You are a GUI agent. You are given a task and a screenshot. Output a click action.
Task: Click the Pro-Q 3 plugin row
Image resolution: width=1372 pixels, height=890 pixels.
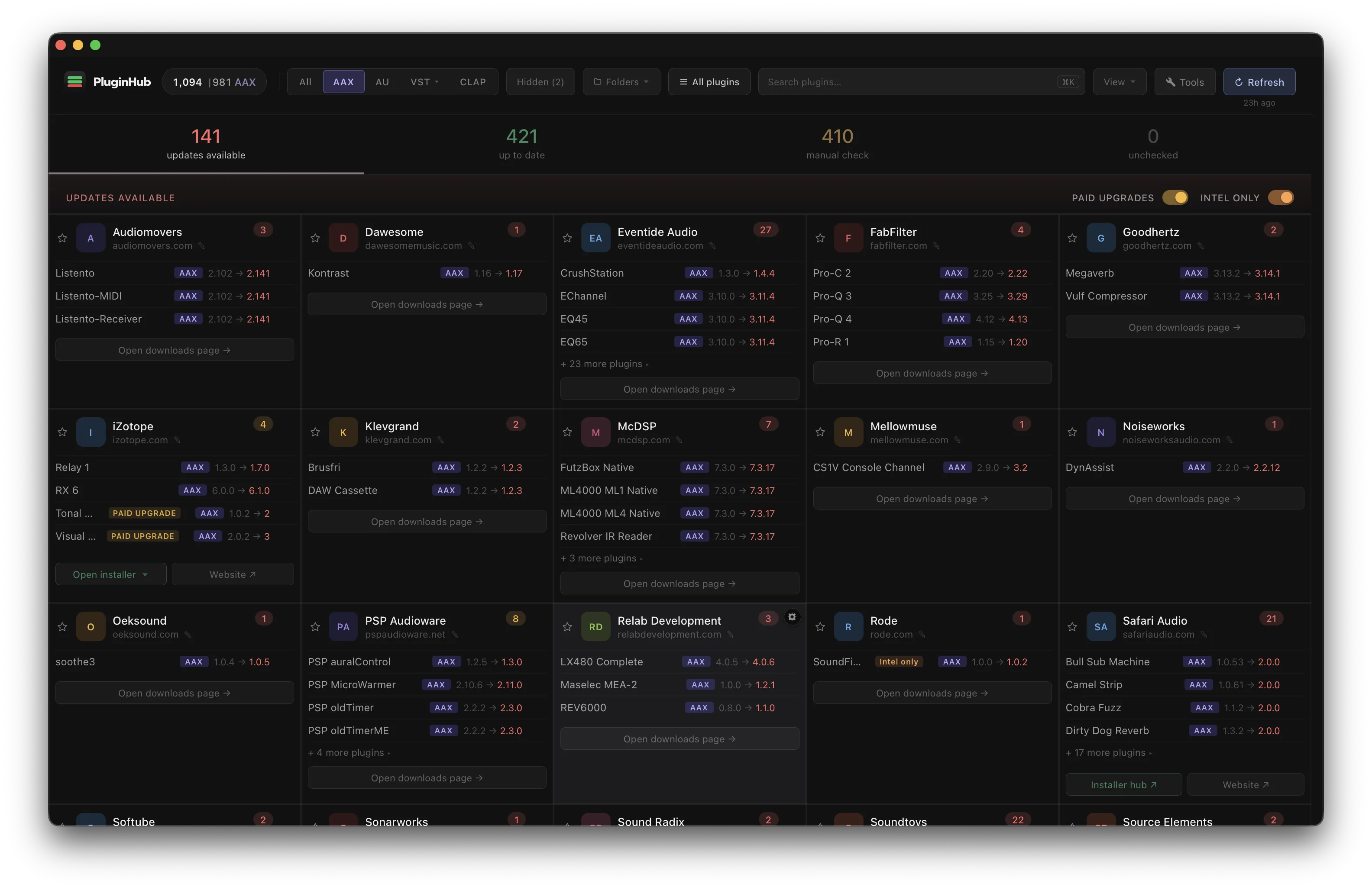[932, 296]
